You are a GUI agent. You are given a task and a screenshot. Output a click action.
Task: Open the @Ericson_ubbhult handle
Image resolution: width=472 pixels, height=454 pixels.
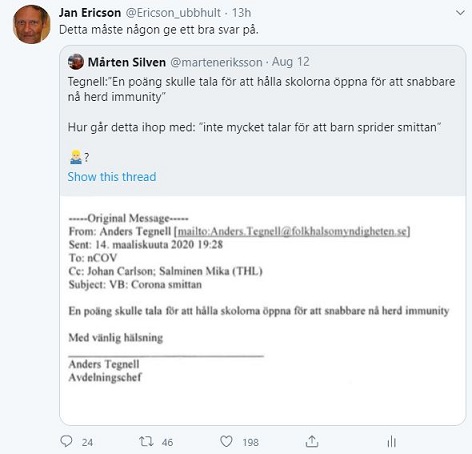click(x=173, y=13)
